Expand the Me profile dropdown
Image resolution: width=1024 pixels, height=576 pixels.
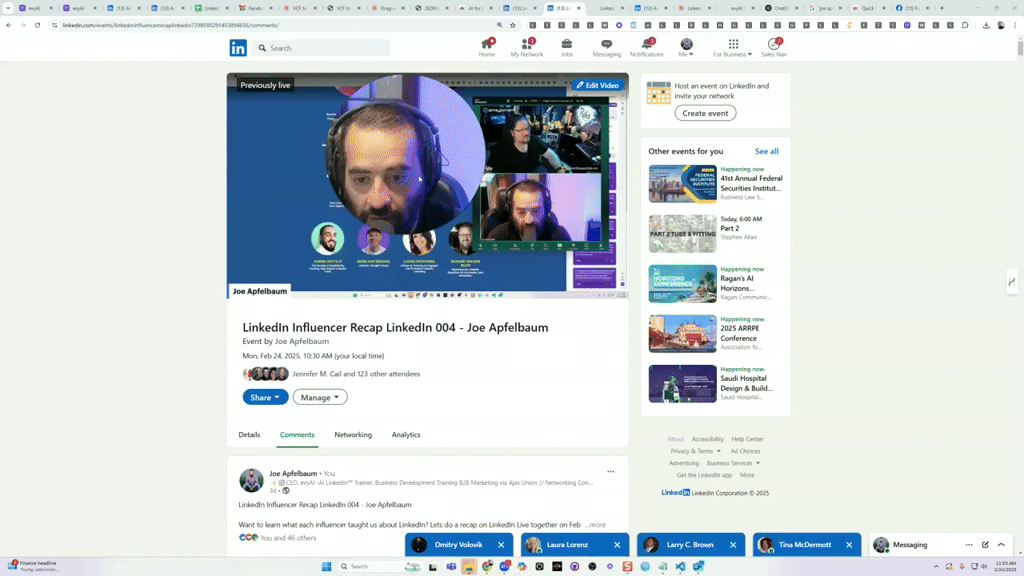686,48
